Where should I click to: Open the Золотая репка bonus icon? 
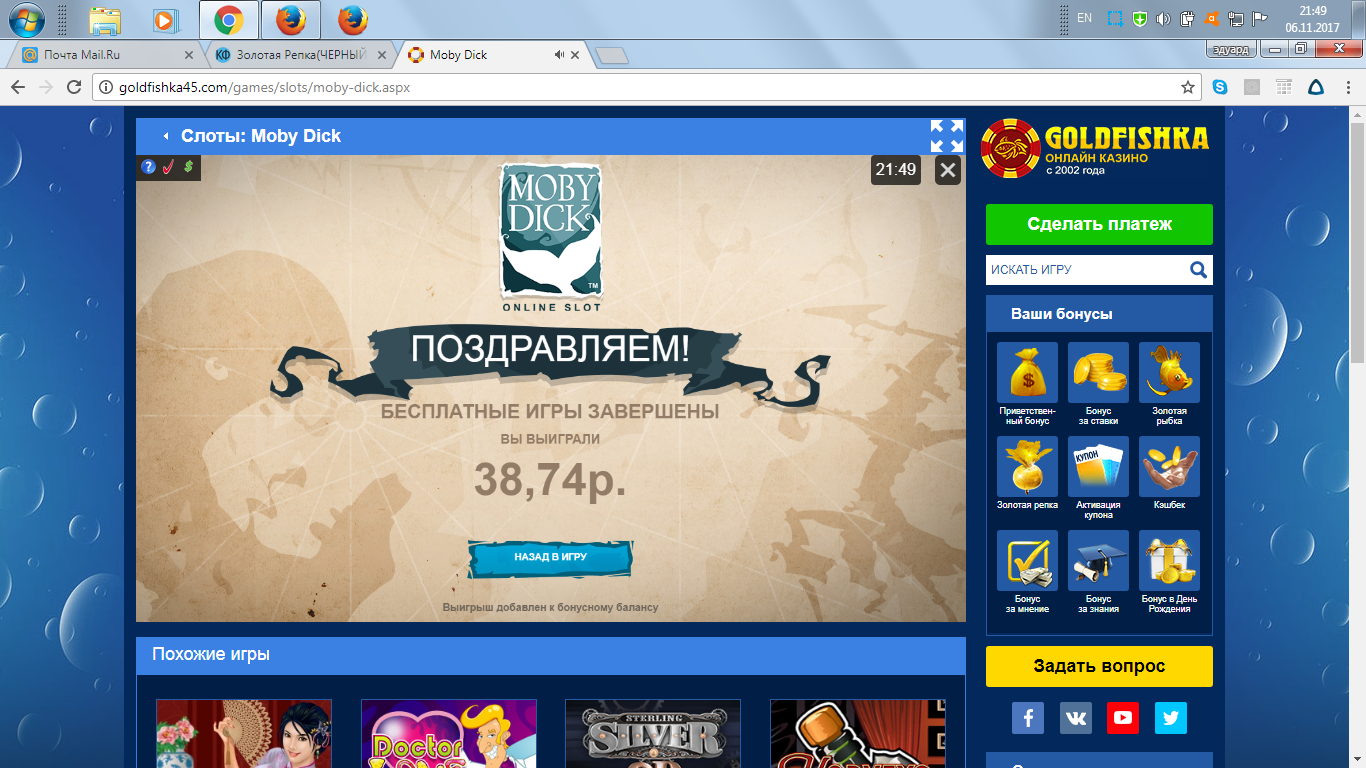click(1027, 467)
